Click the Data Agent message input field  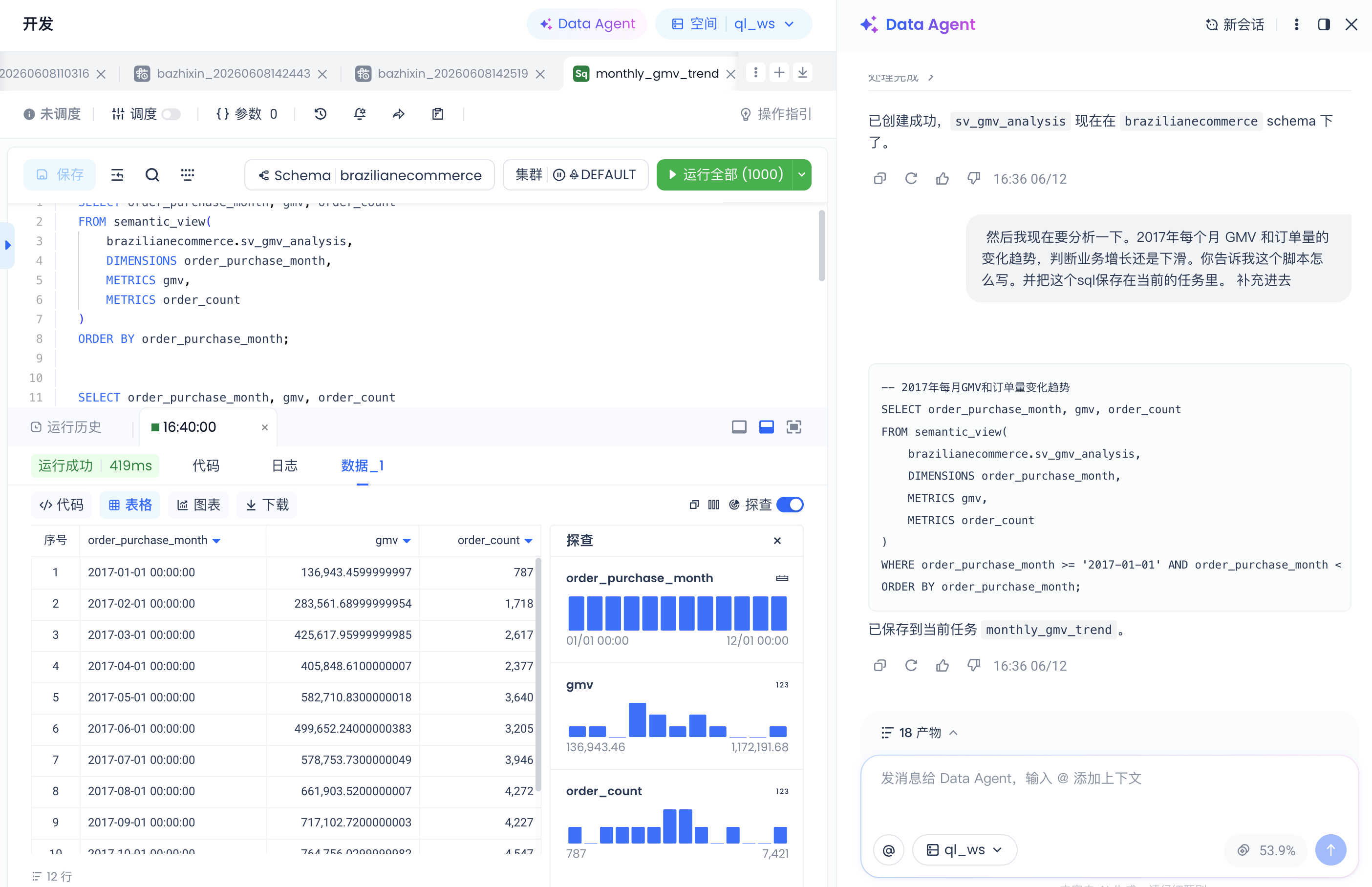click(x=1109, y=794)
